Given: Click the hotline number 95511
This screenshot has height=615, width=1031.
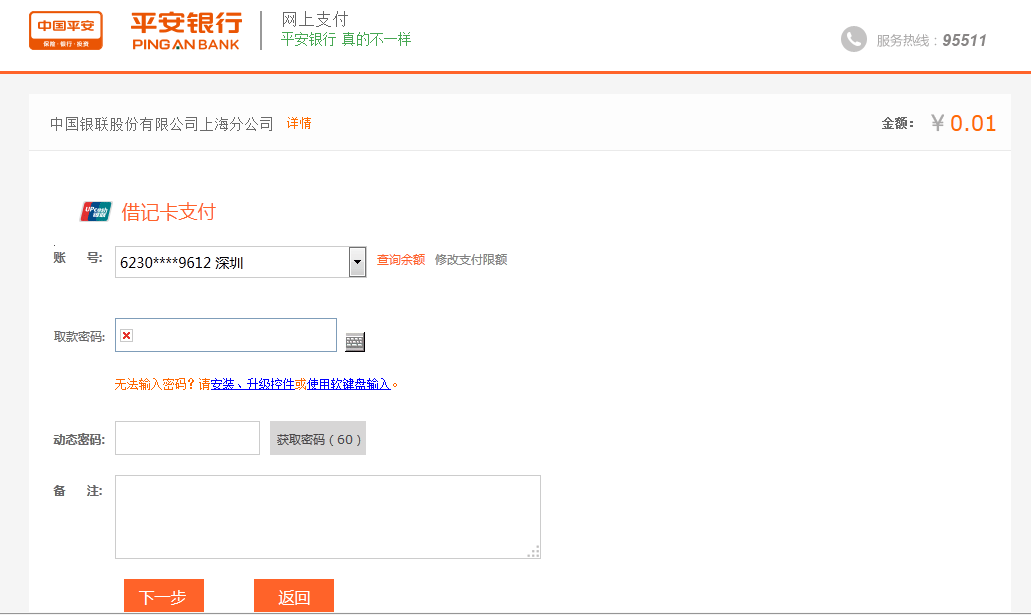Looking at the screenshot, I should point(965,40).
